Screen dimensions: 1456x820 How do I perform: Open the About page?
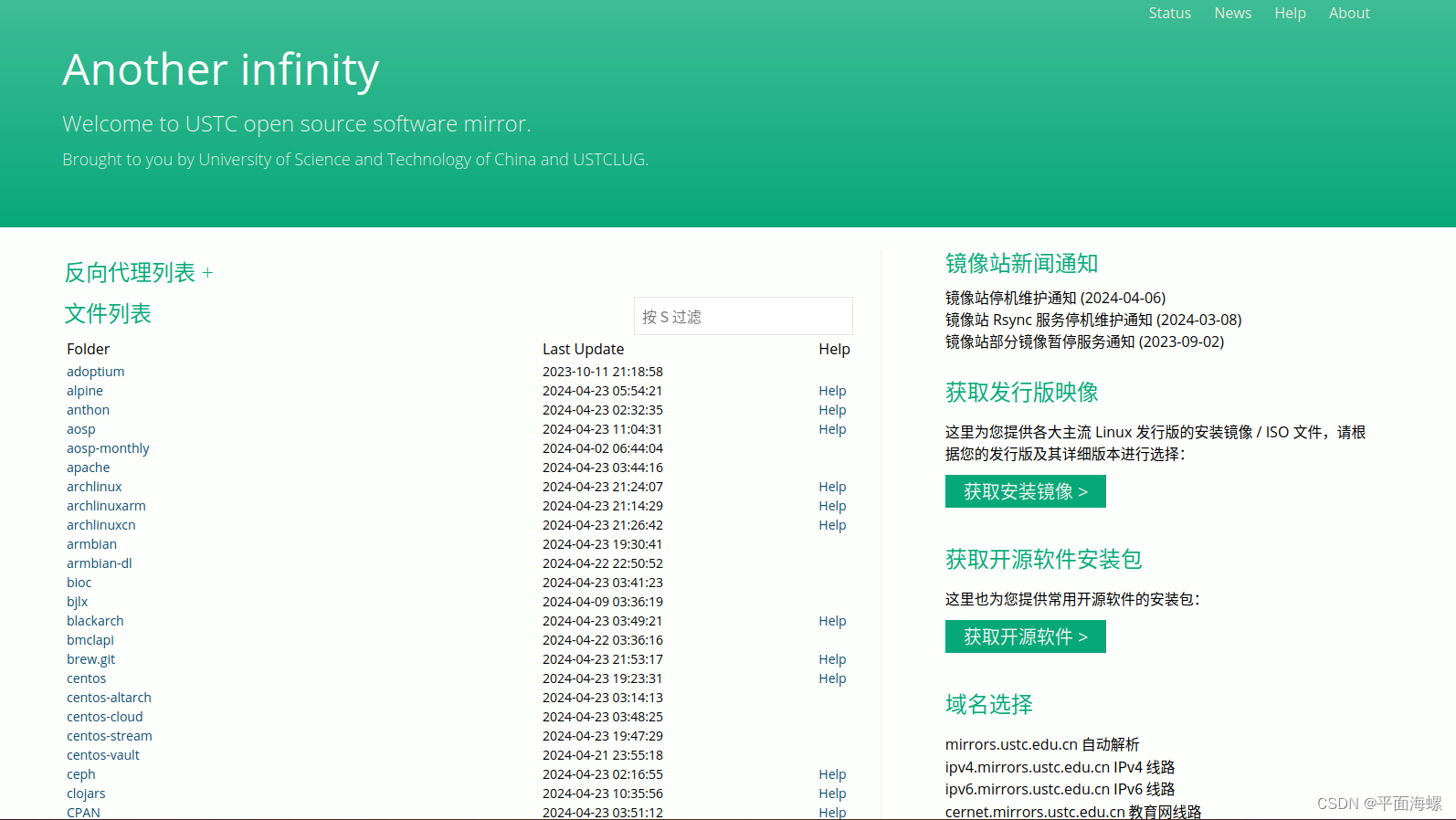[x=1349, y=13]
